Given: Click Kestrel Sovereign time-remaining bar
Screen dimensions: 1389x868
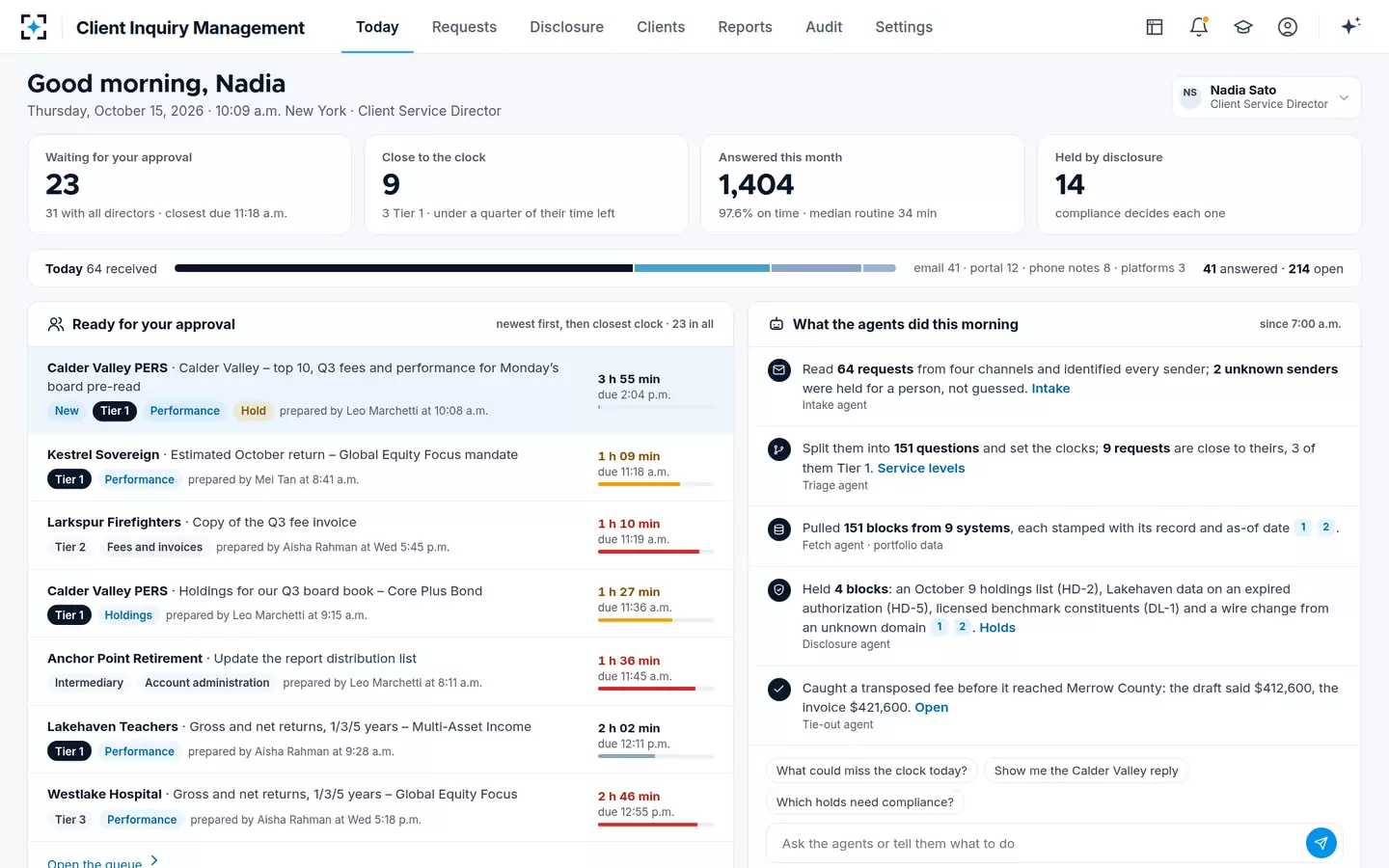Looking at the screenshot, I should (655, 484).
